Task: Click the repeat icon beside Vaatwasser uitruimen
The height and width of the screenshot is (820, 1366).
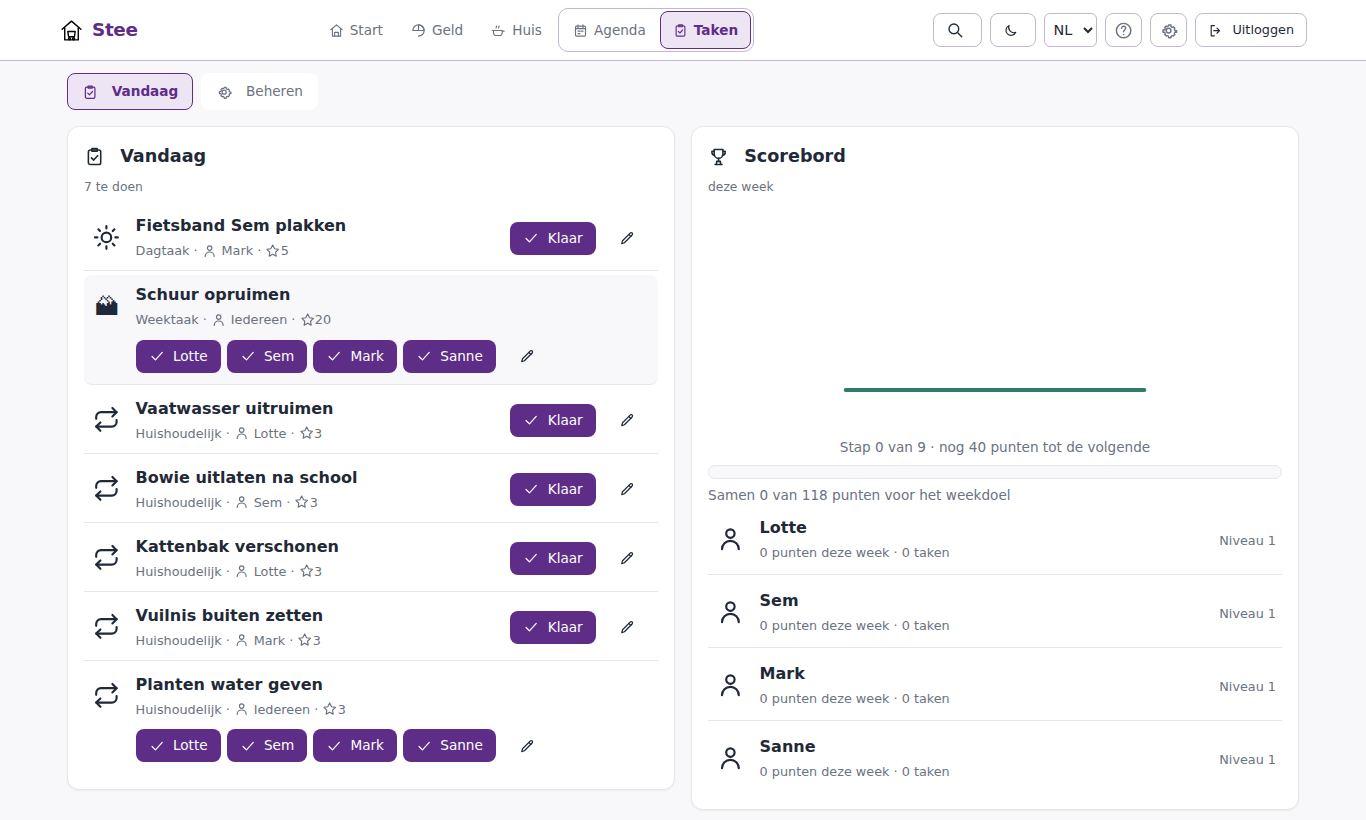Action: 106,420
